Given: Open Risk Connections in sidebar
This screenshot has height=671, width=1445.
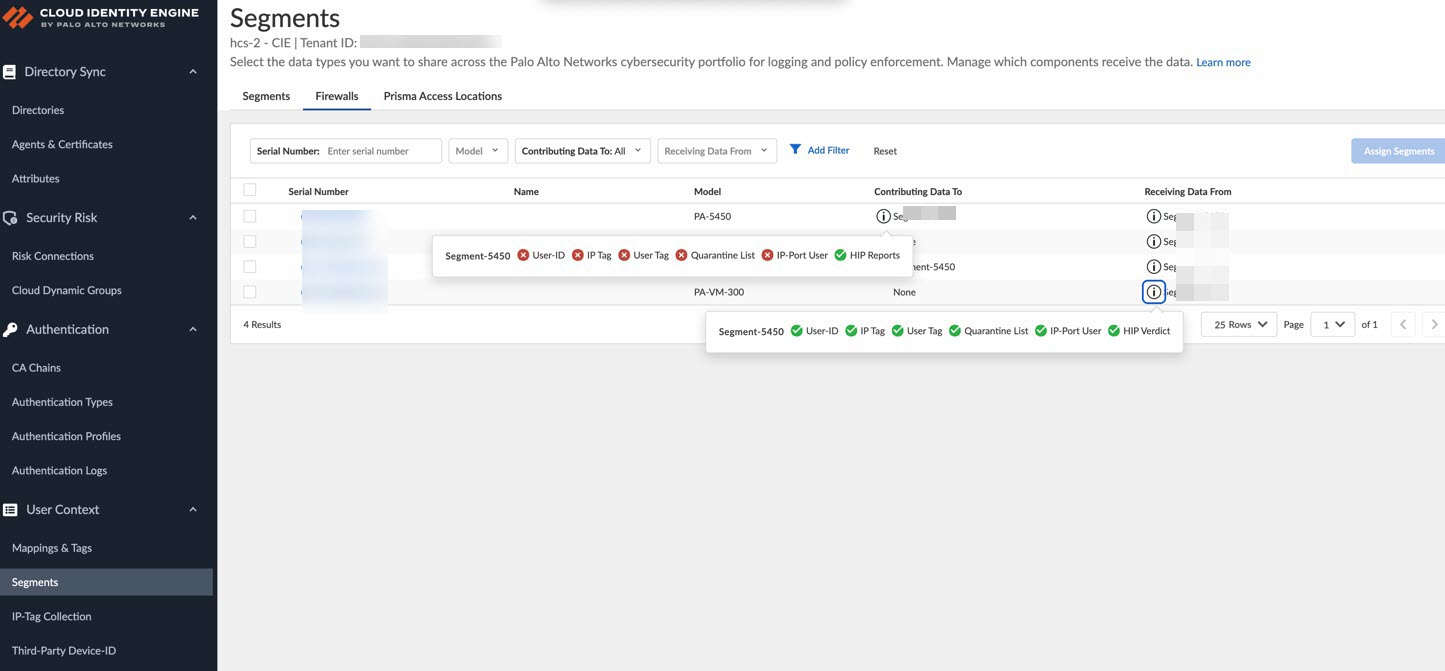Looking at the screenshot, I should (53, 256).
